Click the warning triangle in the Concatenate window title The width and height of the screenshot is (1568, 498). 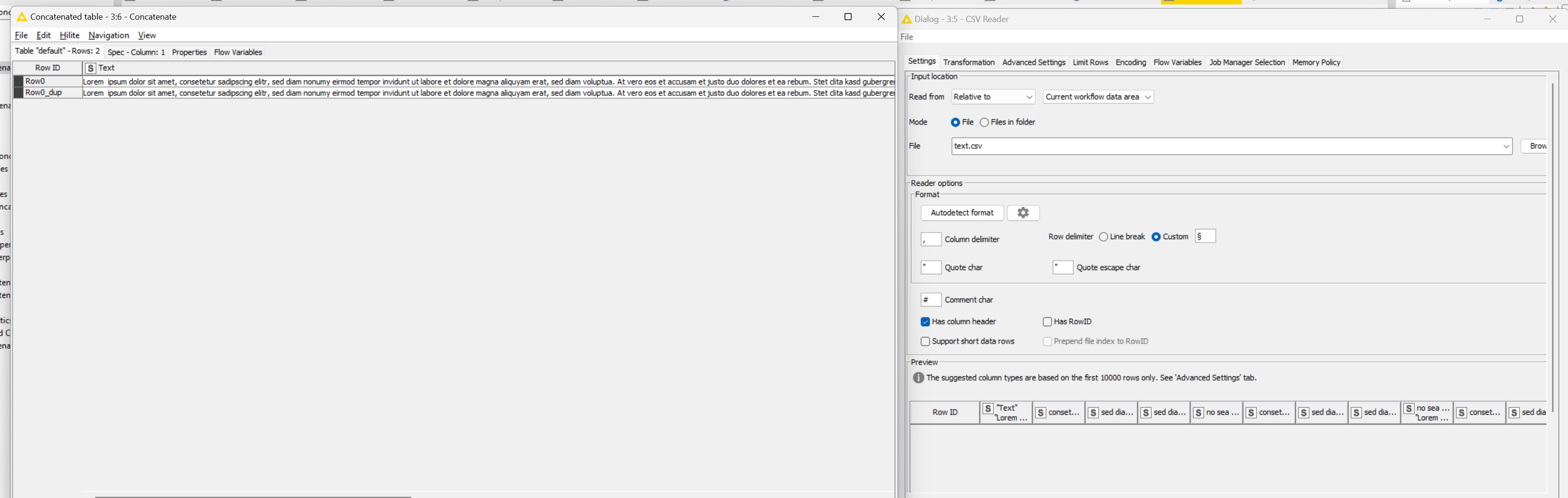pyautogui.click(x=22, y=16)
